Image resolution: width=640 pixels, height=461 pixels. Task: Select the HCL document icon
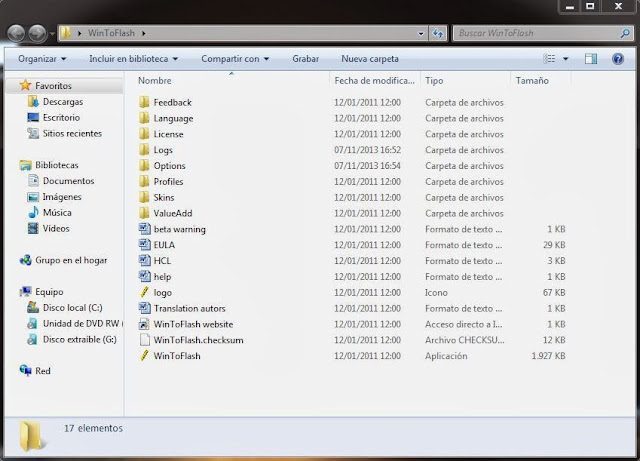coord(144,261)
